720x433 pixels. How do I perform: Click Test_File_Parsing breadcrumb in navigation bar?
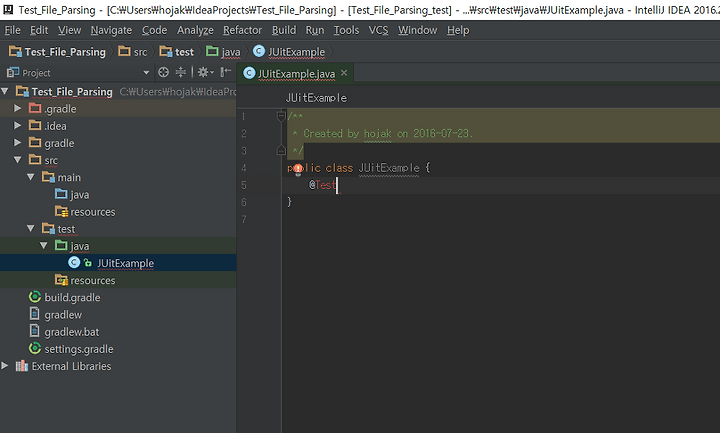pos(57,52)
